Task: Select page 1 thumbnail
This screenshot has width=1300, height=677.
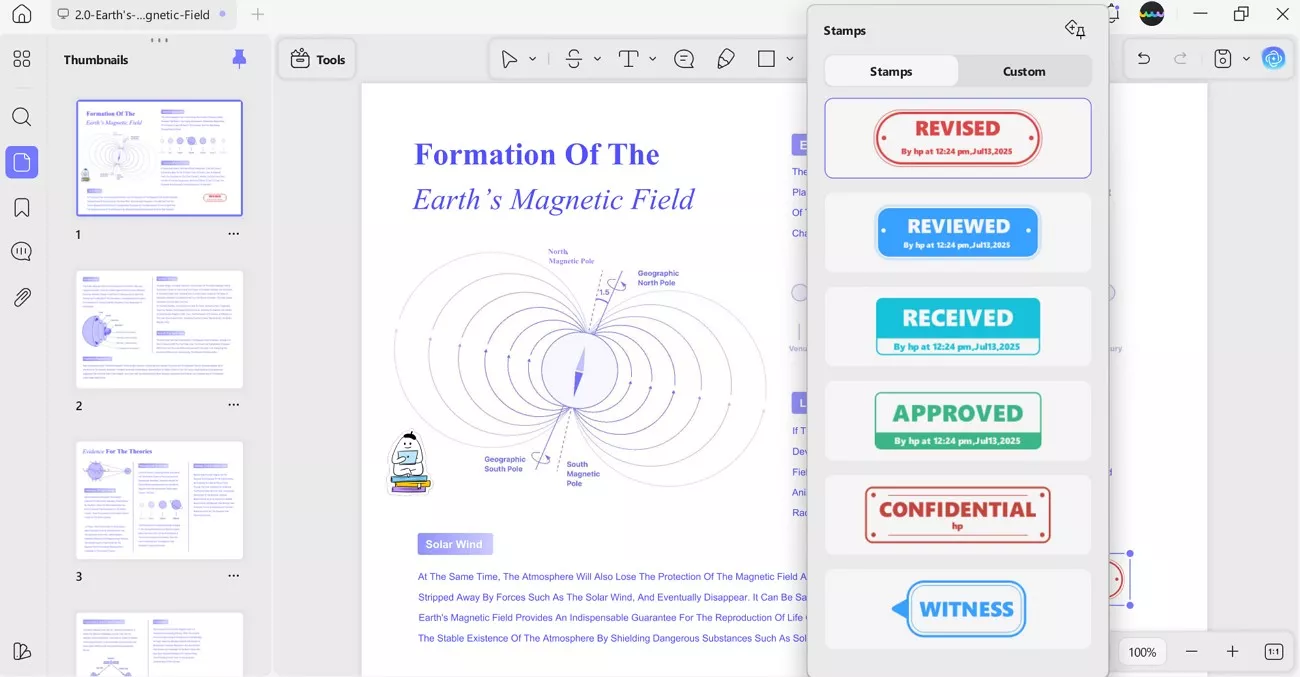Action: [160, 158]
